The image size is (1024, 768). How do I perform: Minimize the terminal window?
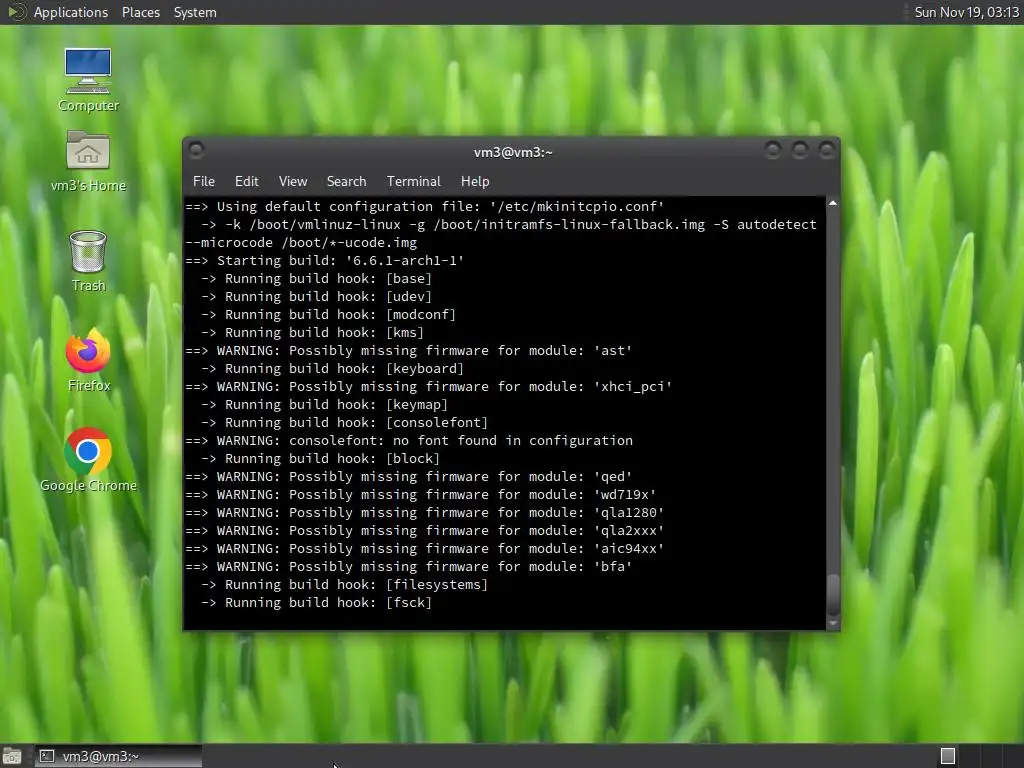773,150
